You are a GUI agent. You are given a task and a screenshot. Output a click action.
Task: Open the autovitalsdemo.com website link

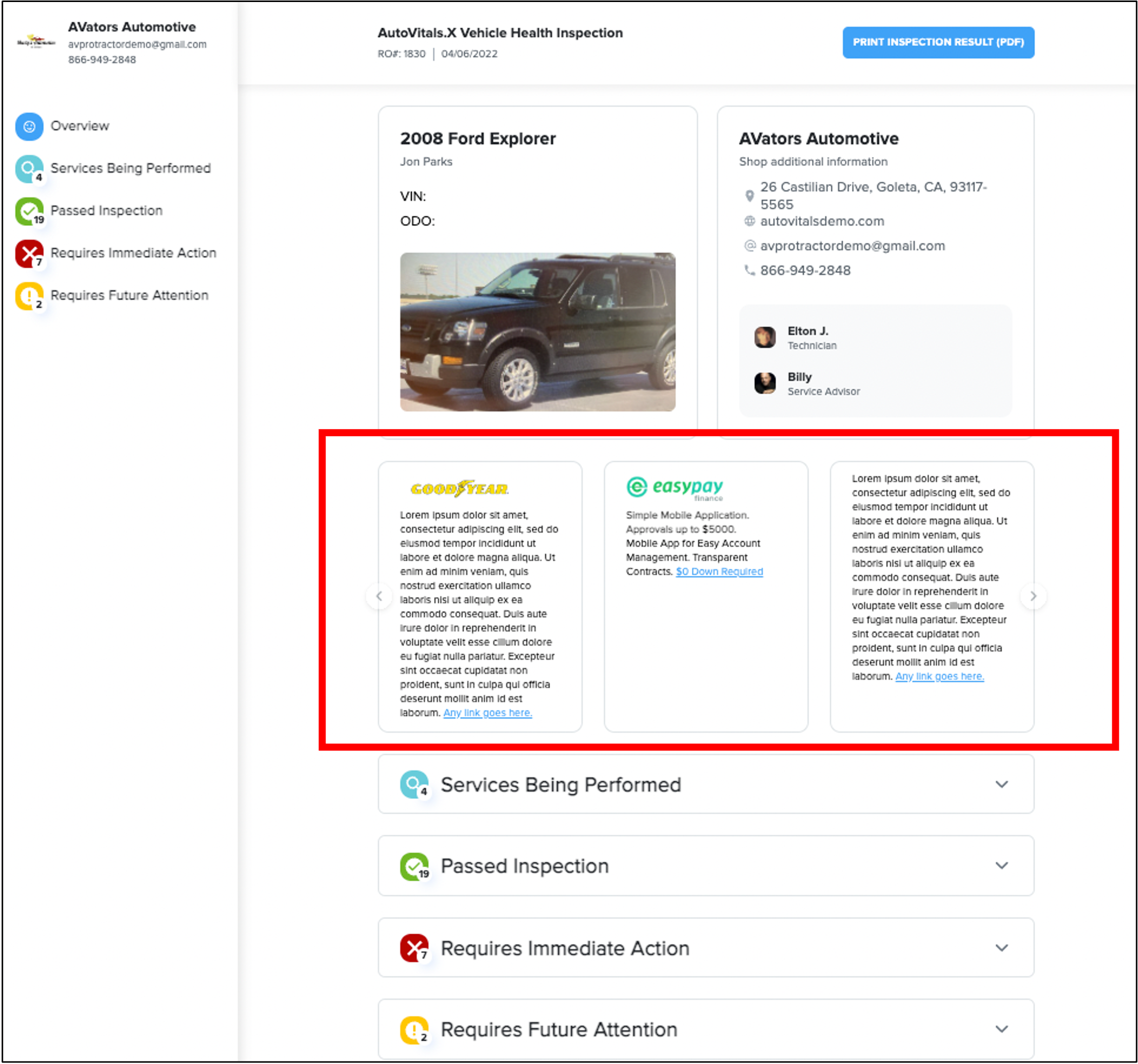click(822, 221)
